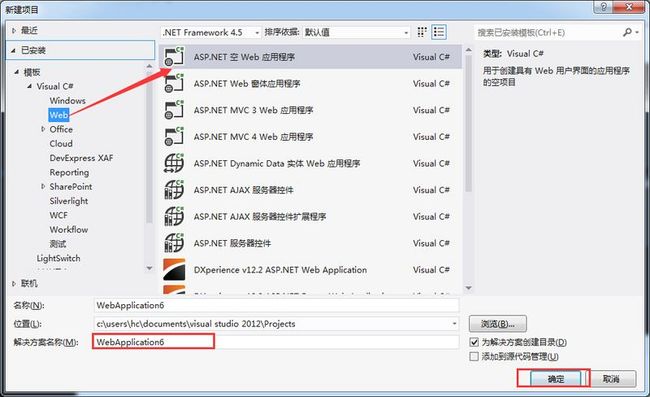Toggle 为解决方案创建目录 checkbox
Viewport: 650px width, 397px height.
tap(474, 342)
